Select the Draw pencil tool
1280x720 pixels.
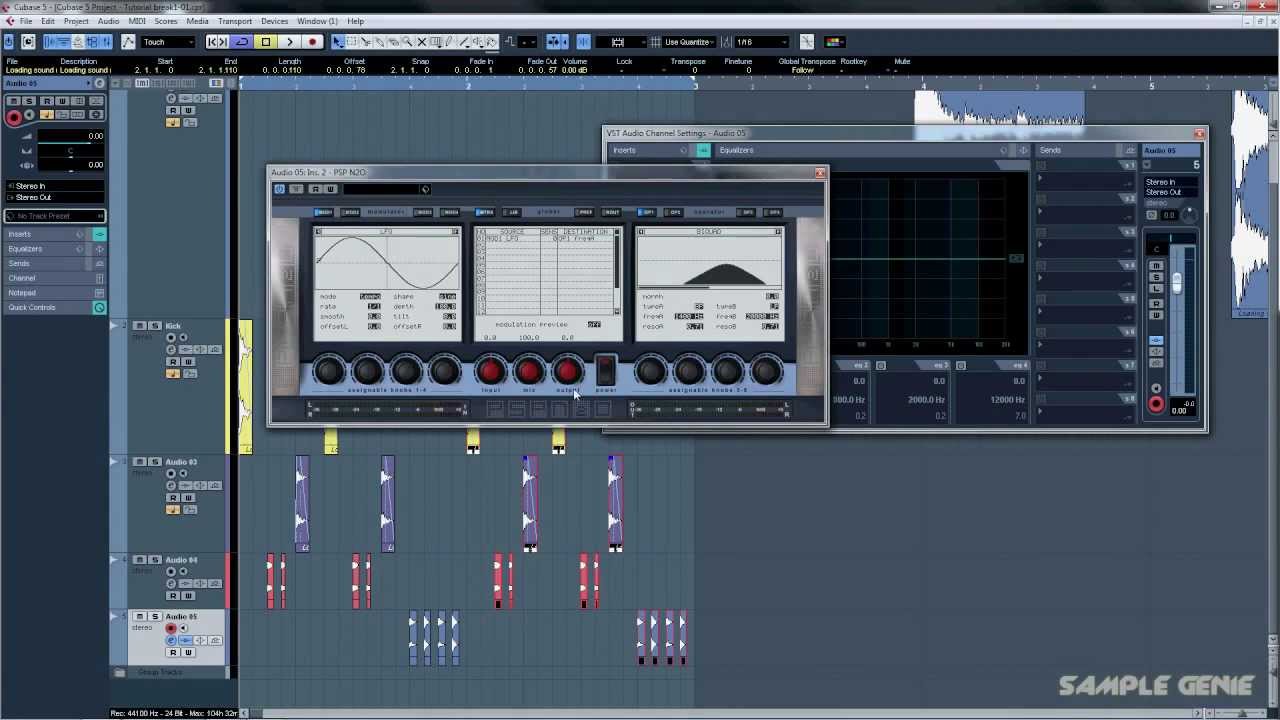(x=449, y=42)
